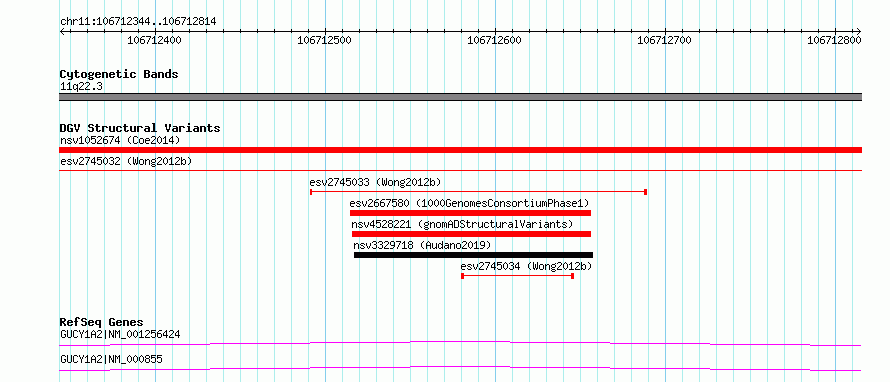Click the Cytogenetic Bands track title
The height and width of the screenshot is (382, 890).
click(x=119, y=74)
